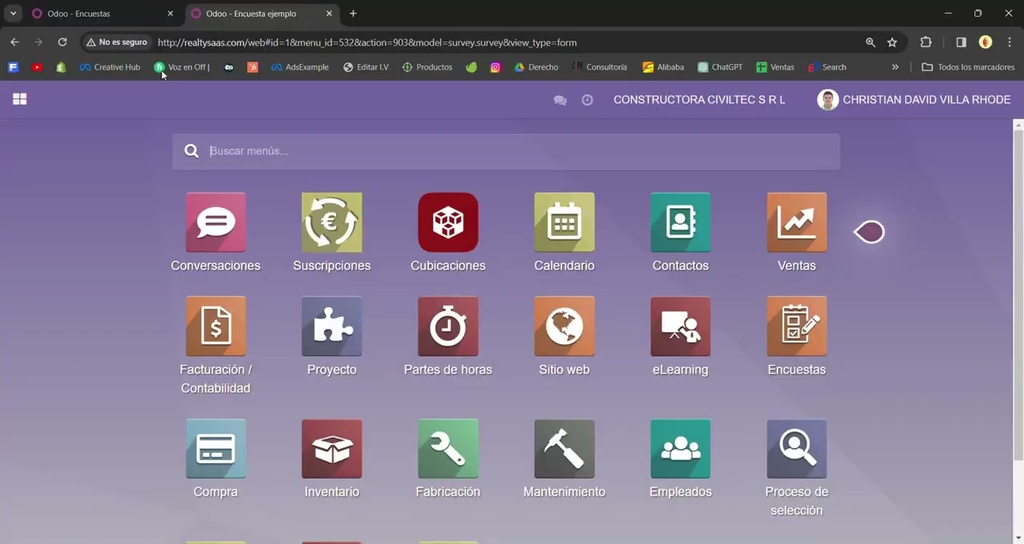1024x544 pixels.
Task: Open the Ventas bookmark in bookmarks bar
Action: (775, 67)
